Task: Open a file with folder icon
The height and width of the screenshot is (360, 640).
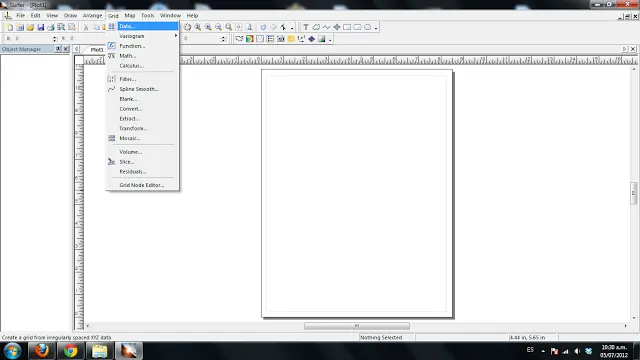Action: (30, 27)
